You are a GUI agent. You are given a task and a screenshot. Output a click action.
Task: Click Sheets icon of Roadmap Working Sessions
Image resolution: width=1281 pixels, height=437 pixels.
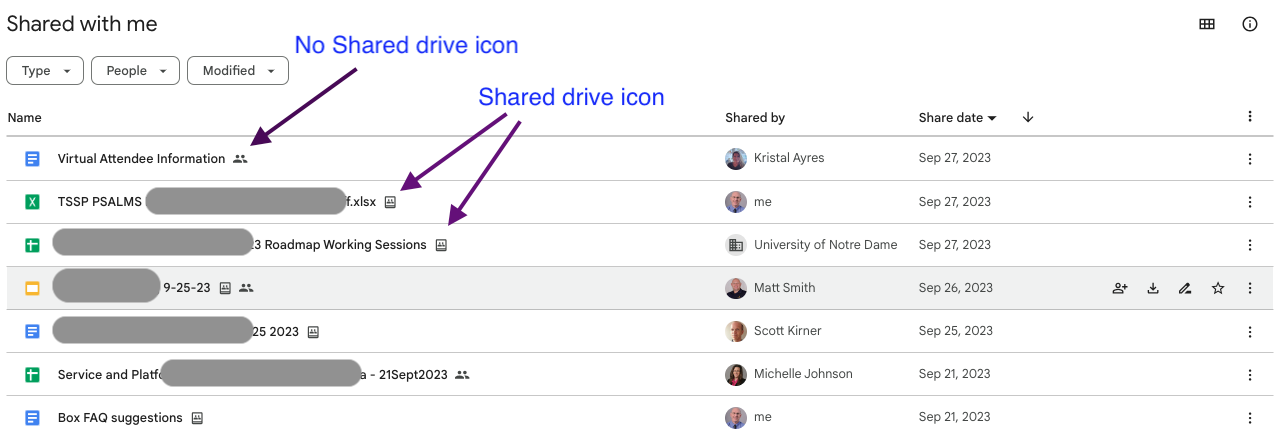32,245
